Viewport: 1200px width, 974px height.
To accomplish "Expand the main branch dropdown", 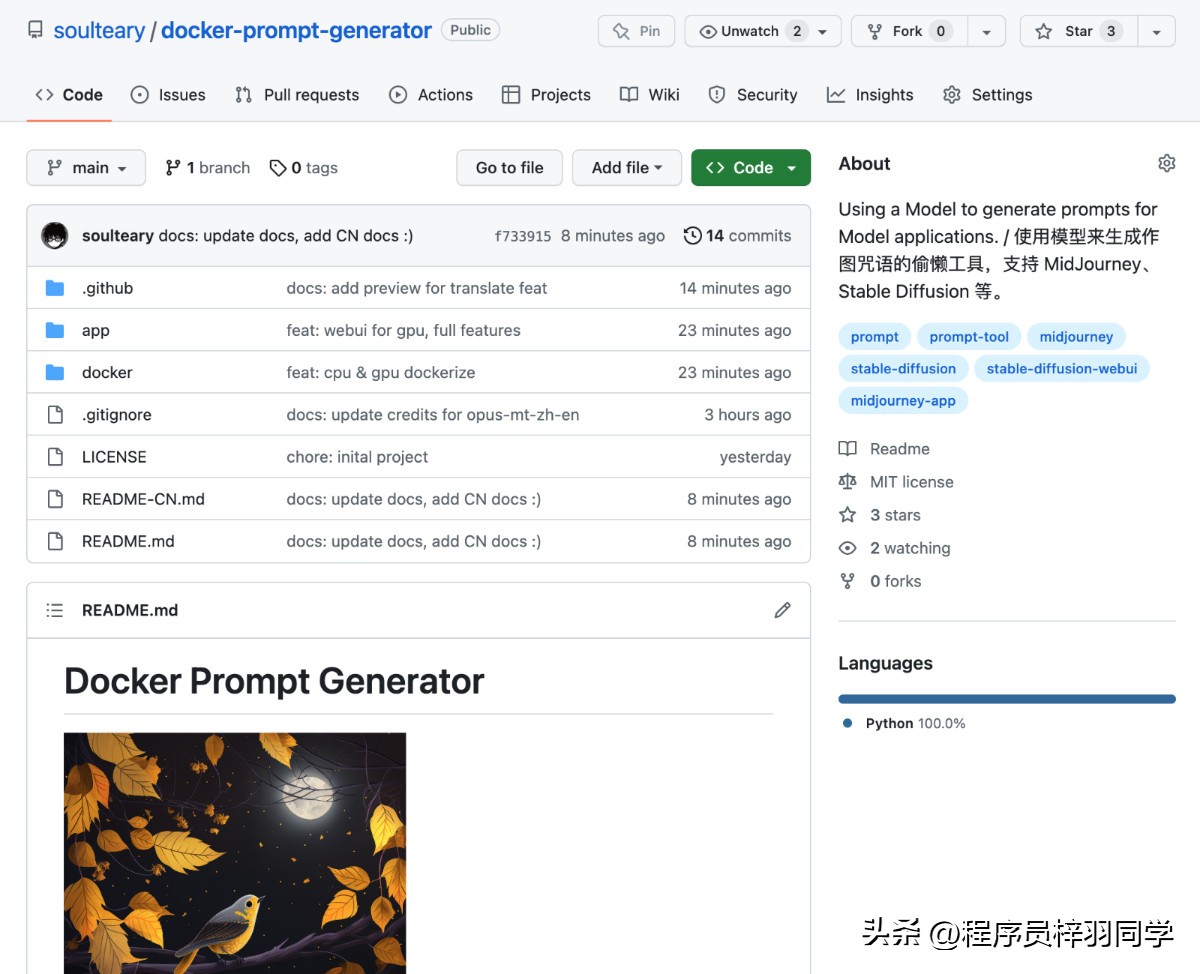I will [x=86, y=168].
